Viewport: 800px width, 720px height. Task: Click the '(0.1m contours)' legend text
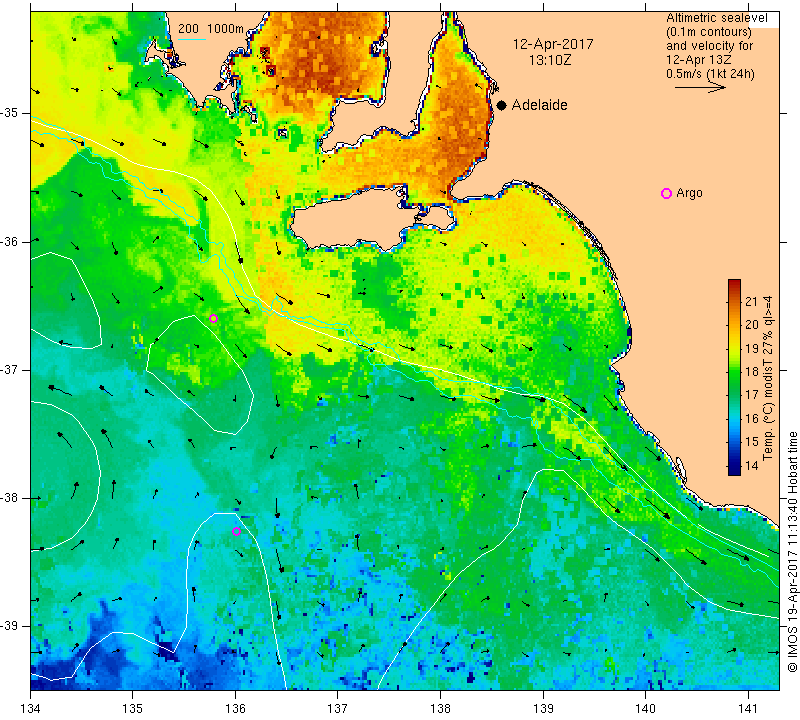pos(709,32)
